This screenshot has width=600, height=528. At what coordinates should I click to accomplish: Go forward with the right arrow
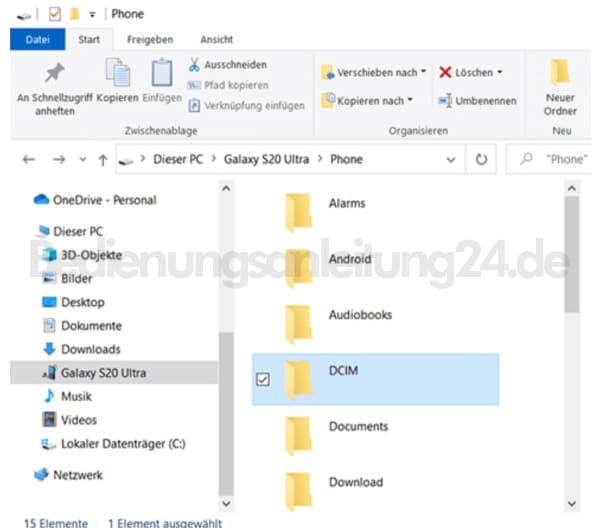click(59, 159)
